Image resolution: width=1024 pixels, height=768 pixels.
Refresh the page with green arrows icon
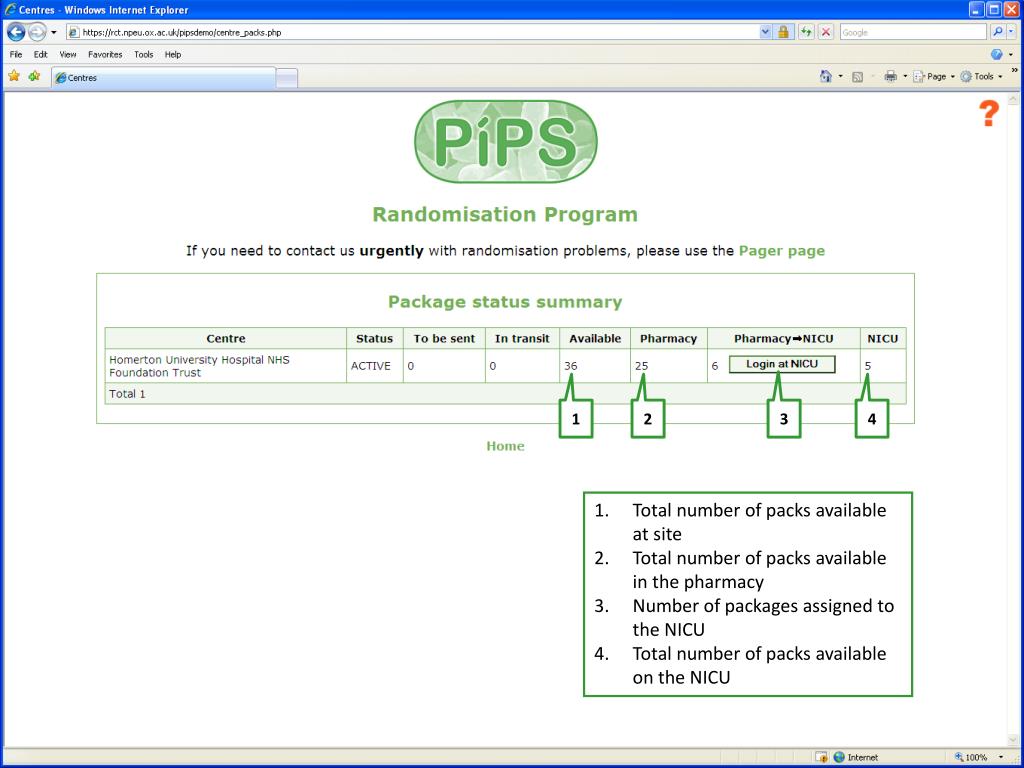(807, 32)
